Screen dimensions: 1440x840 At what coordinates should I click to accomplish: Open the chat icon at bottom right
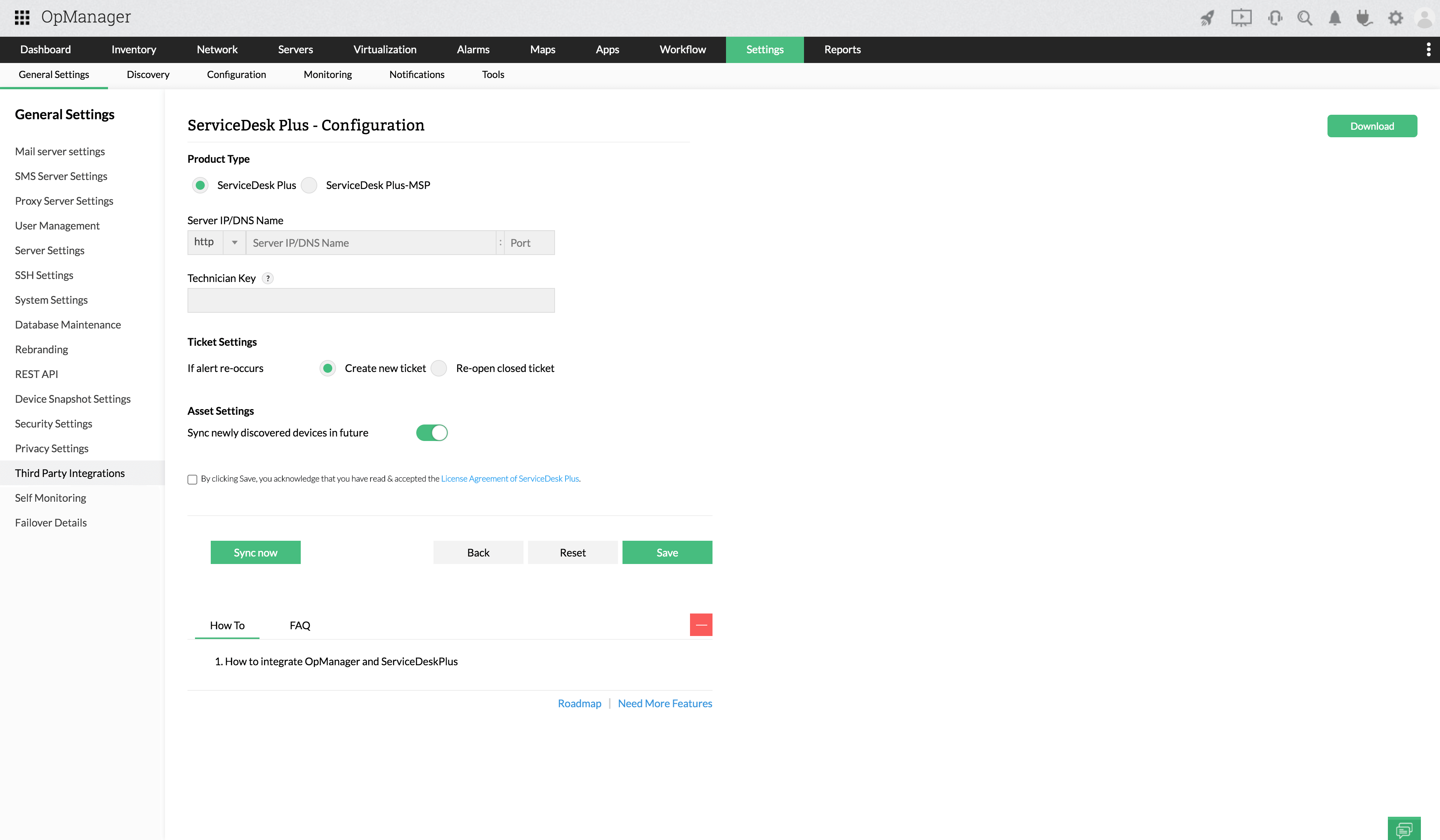(x=1403, y=829)
